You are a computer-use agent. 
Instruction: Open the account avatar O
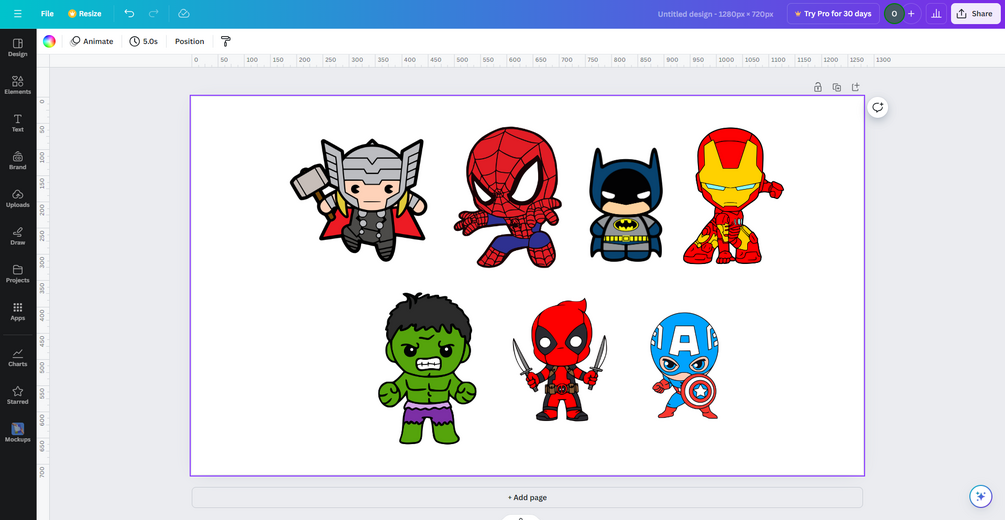[894, 13]
